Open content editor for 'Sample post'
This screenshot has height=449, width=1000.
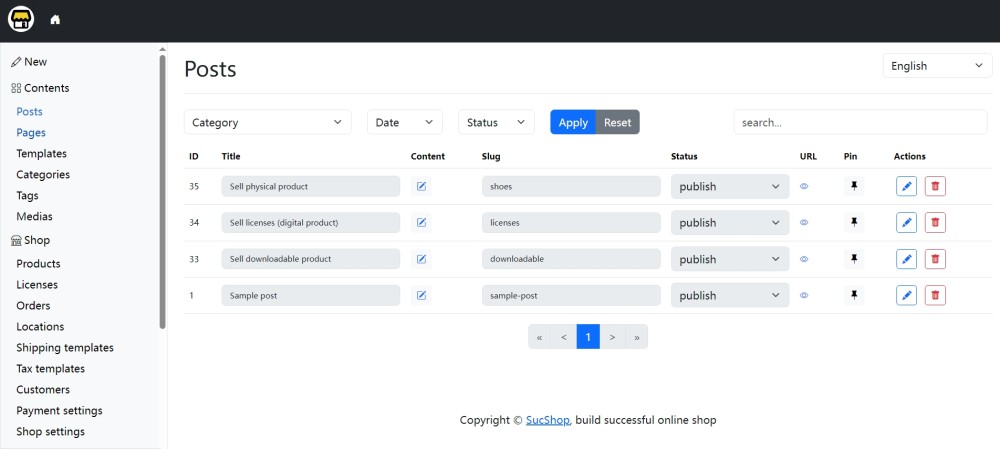coord(421,295)
